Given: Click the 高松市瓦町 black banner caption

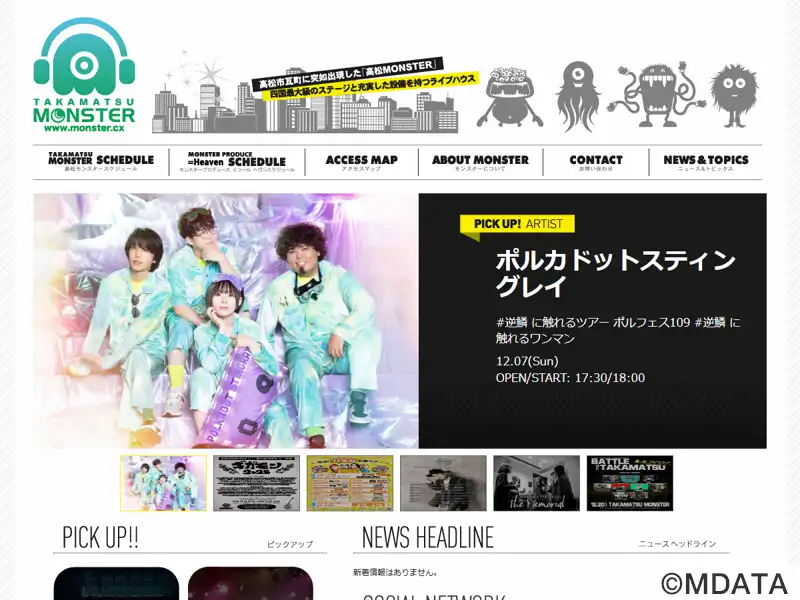Looking at the screenshot, I should 347,74.
